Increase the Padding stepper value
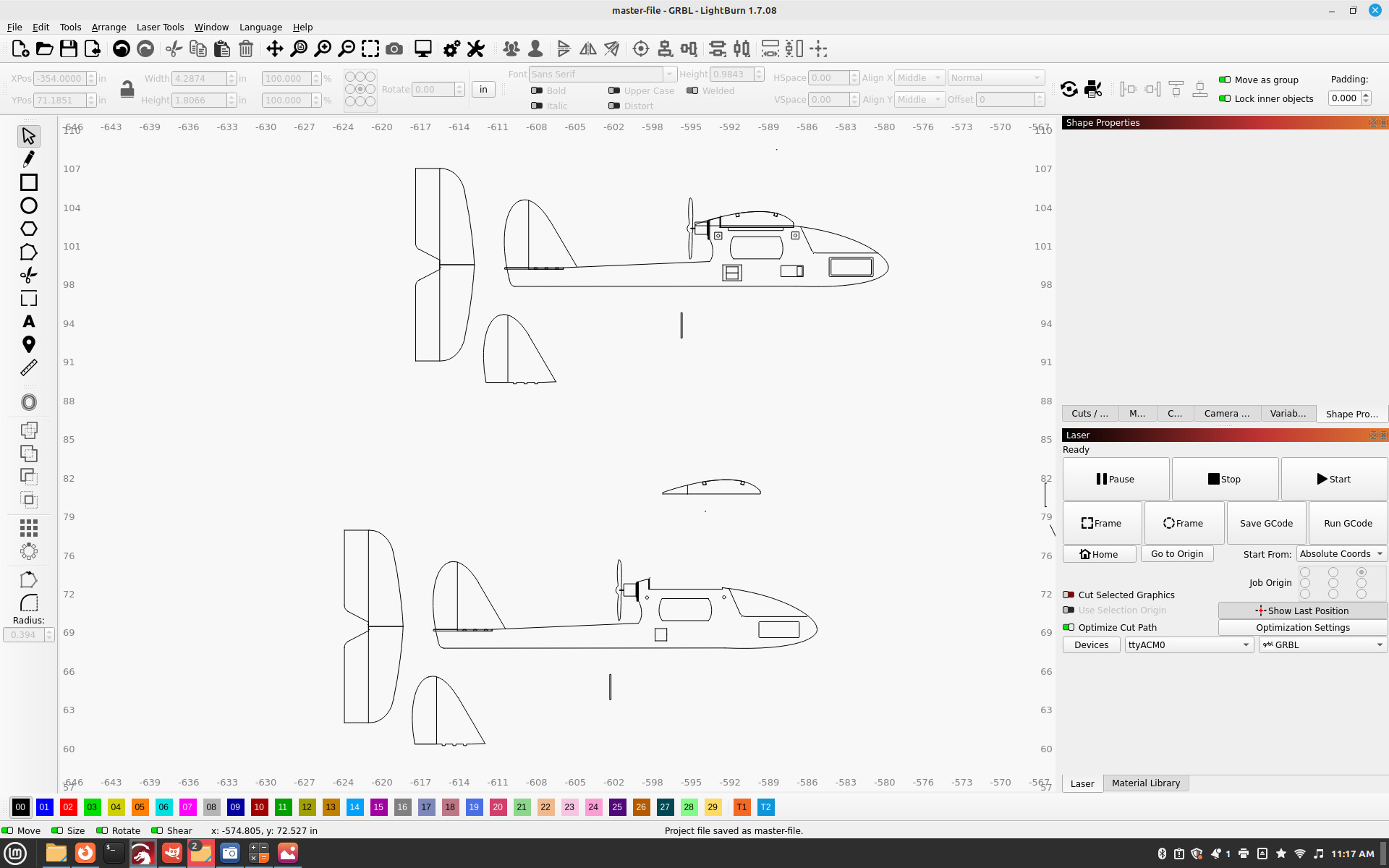The width and height of the screenshot is (1389, 868). [1366, 95]
